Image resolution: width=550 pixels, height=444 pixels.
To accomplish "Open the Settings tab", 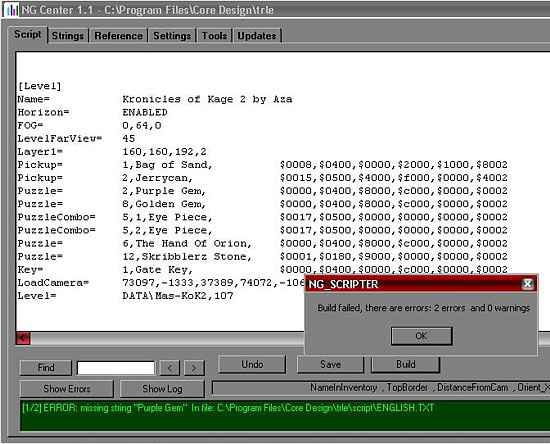I will [172, 36].
